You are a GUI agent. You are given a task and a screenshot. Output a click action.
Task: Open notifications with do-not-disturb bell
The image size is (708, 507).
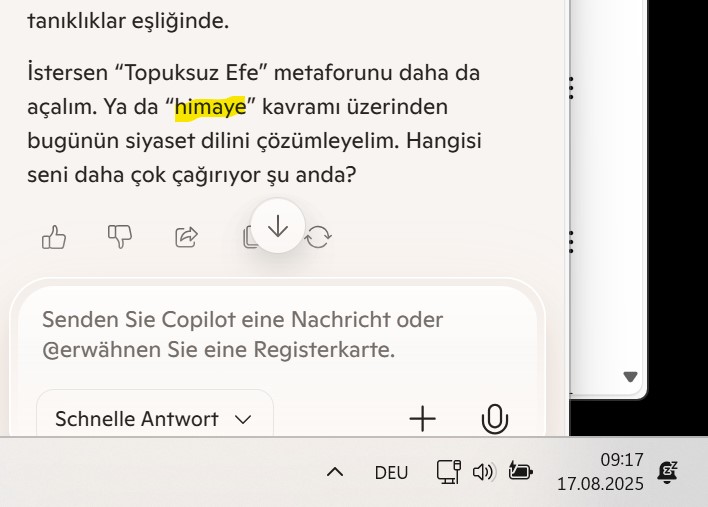coord(668,472)
